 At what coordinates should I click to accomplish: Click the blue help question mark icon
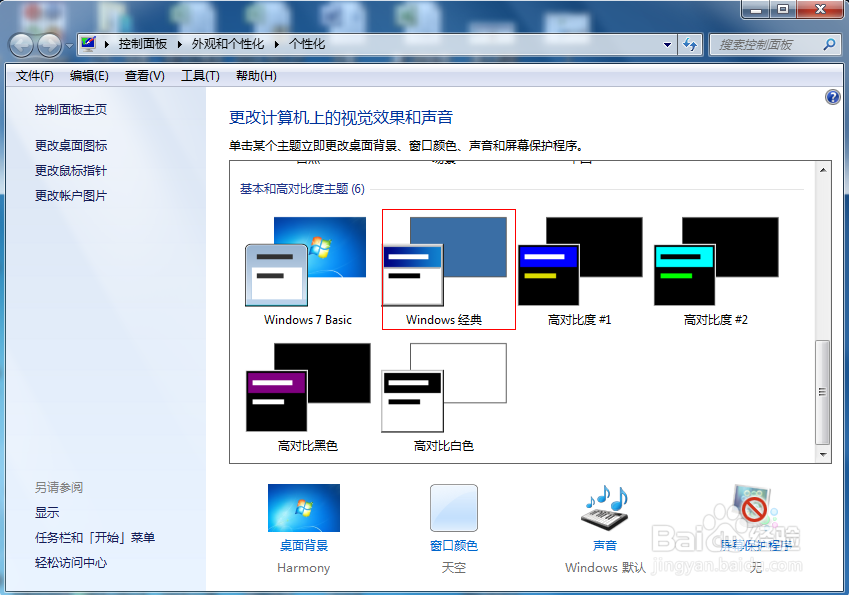point(832,97)
